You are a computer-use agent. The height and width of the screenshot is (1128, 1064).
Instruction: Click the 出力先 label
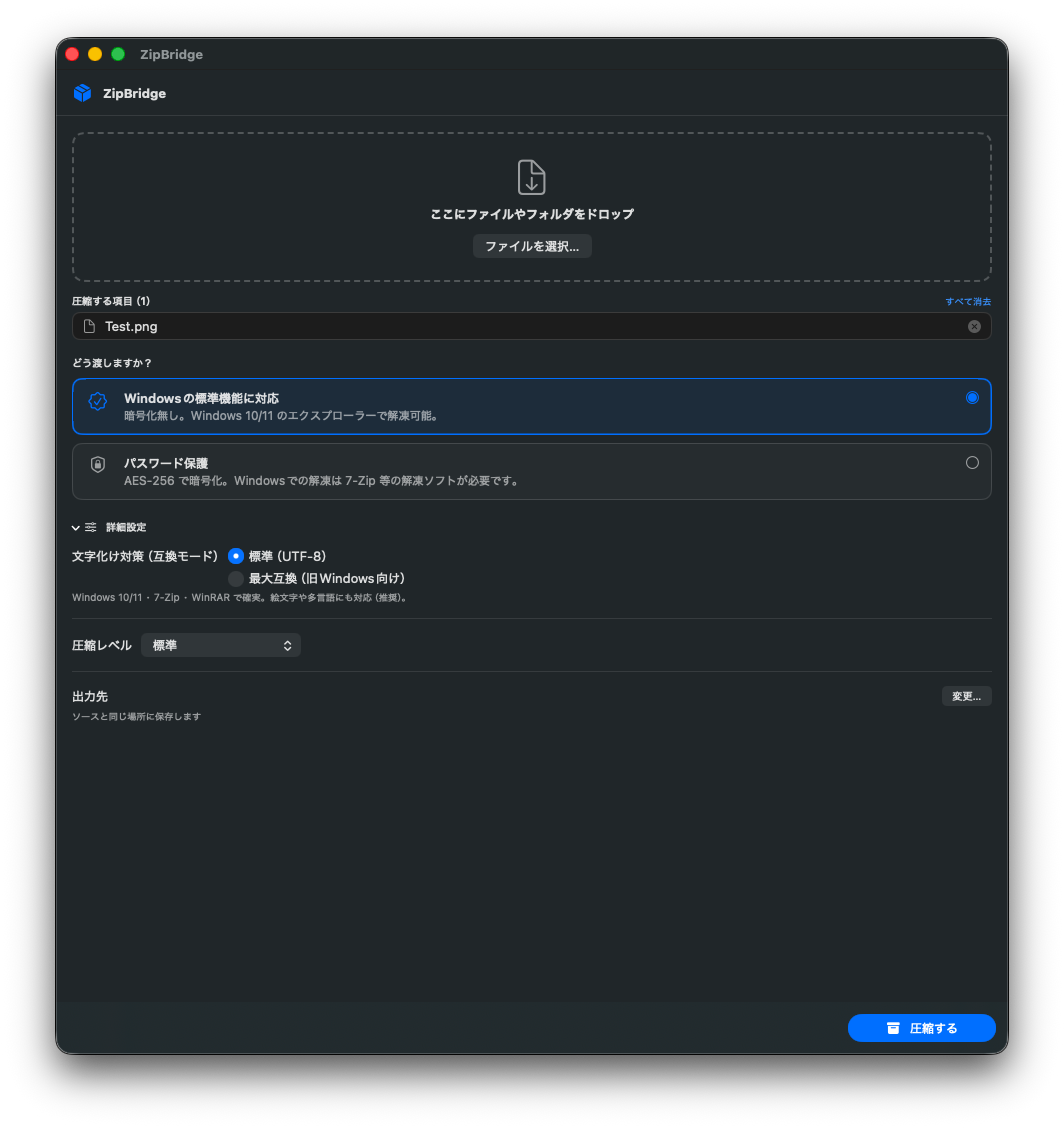(x=90, y=696)
